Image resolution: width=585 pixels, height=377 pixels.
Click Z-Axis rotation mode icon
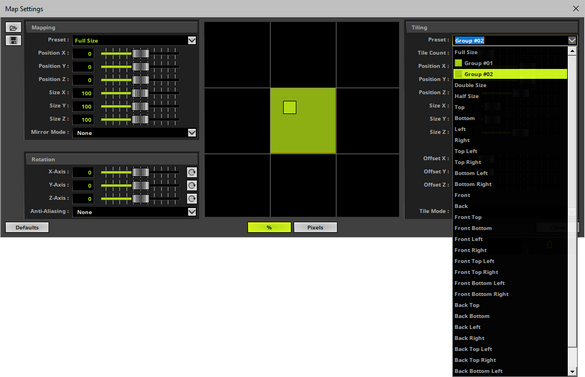point(192,199)
